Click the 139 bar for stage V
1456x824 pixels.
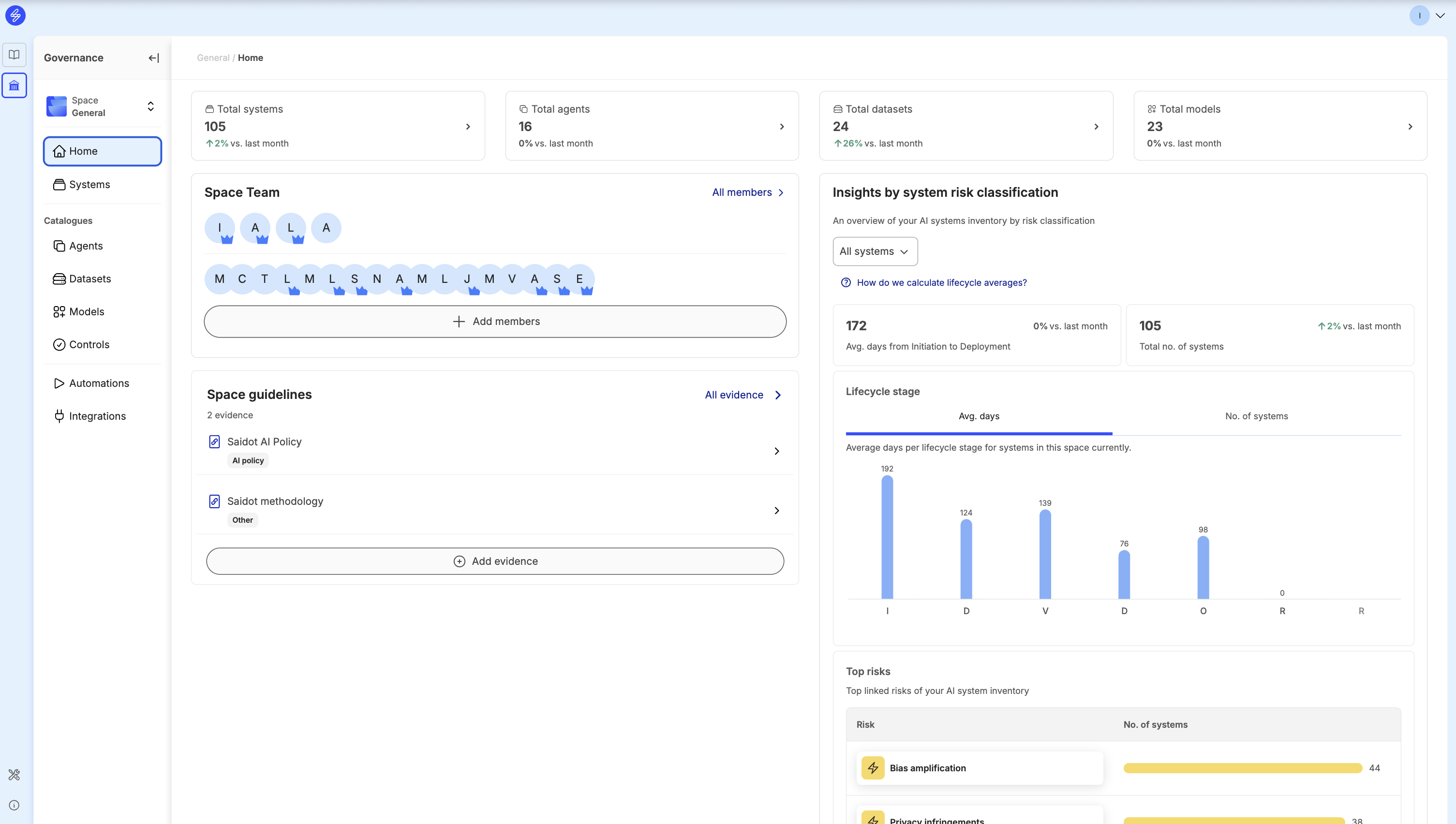pyautogui.click(x=1045, y=554)
